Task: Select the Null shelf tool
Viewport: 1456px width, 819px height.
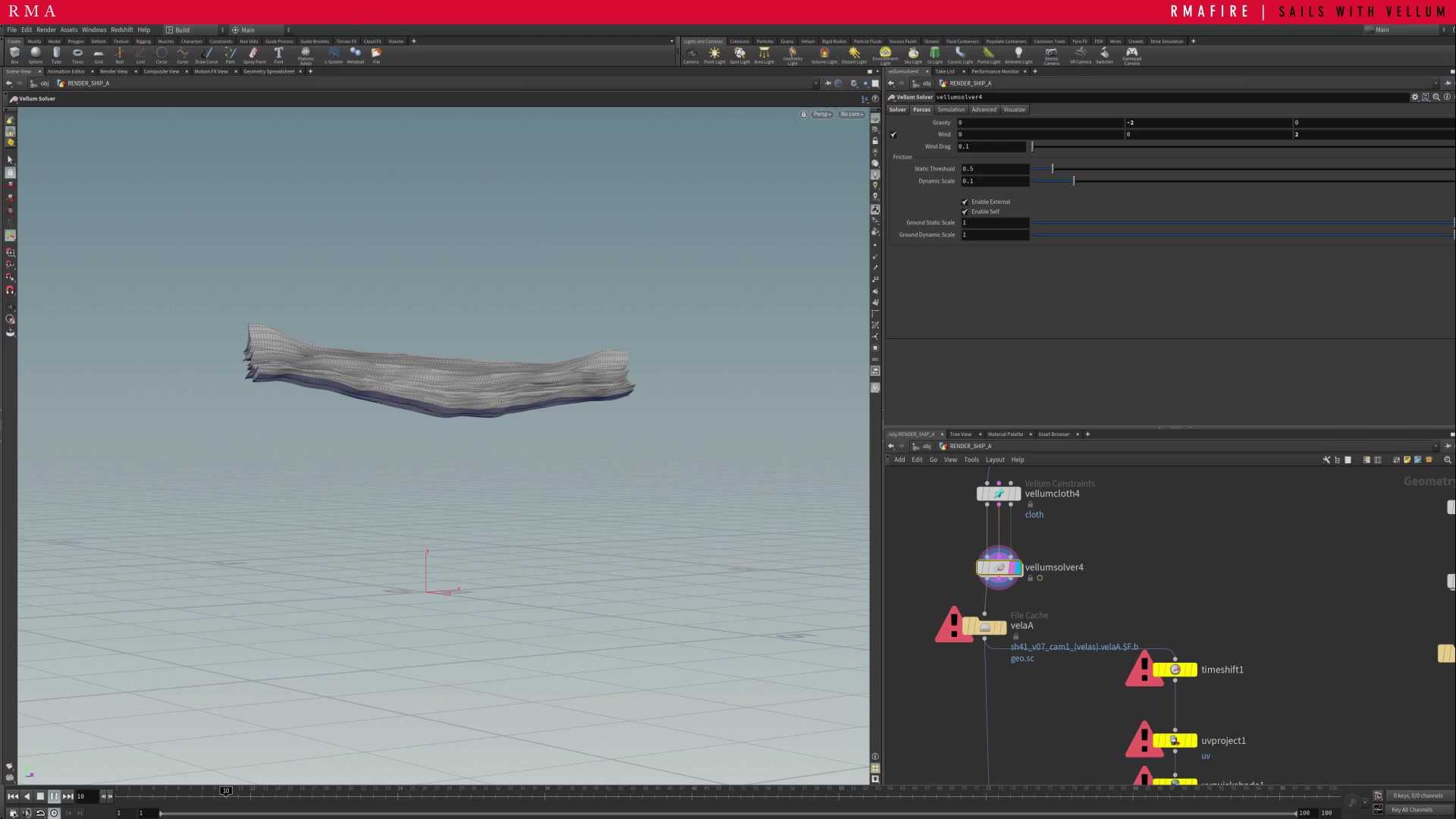Action: click(120, 55)
